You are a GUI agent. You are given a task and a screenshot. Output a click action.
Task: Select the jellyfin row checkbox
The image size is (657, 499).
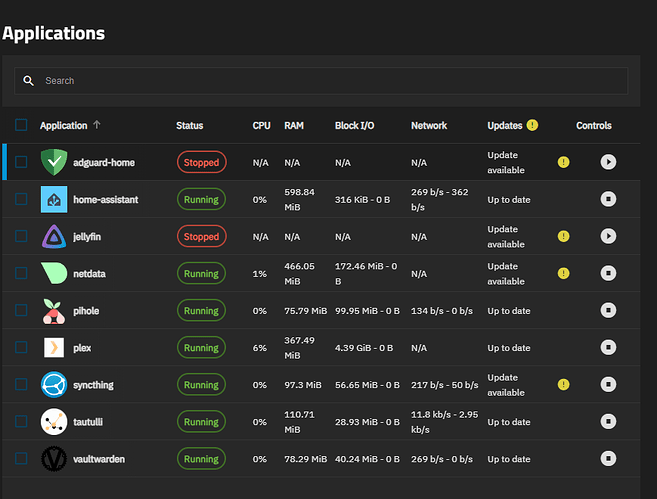point(21,236)
